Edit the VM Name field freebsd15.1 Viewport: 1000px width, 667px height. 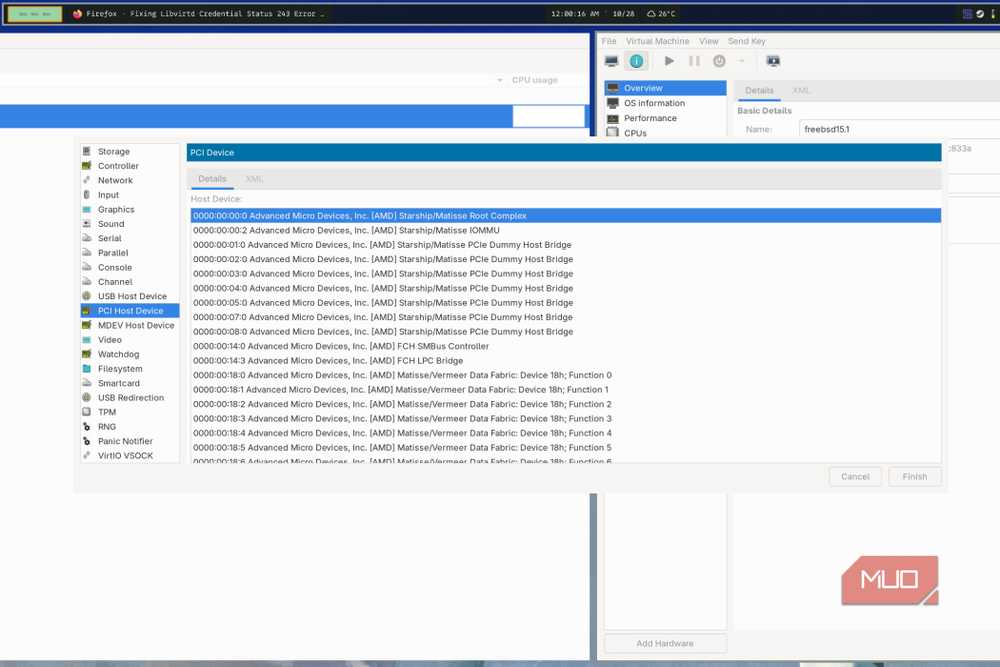click(x=899, y=129)
